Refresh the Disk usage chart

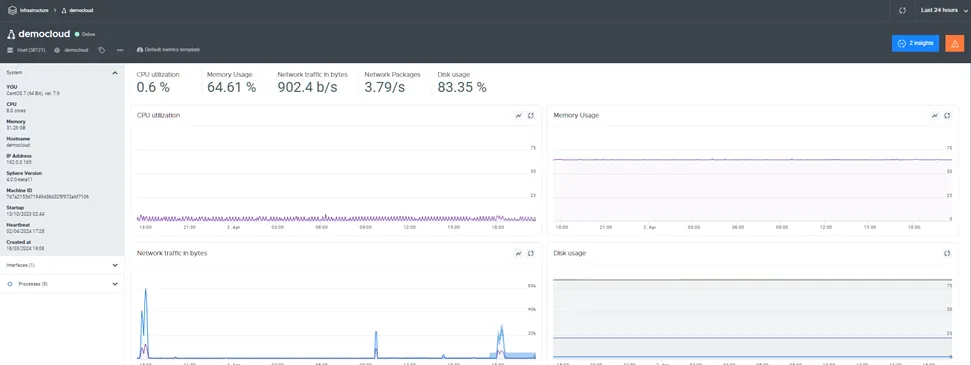pos(947,253)
